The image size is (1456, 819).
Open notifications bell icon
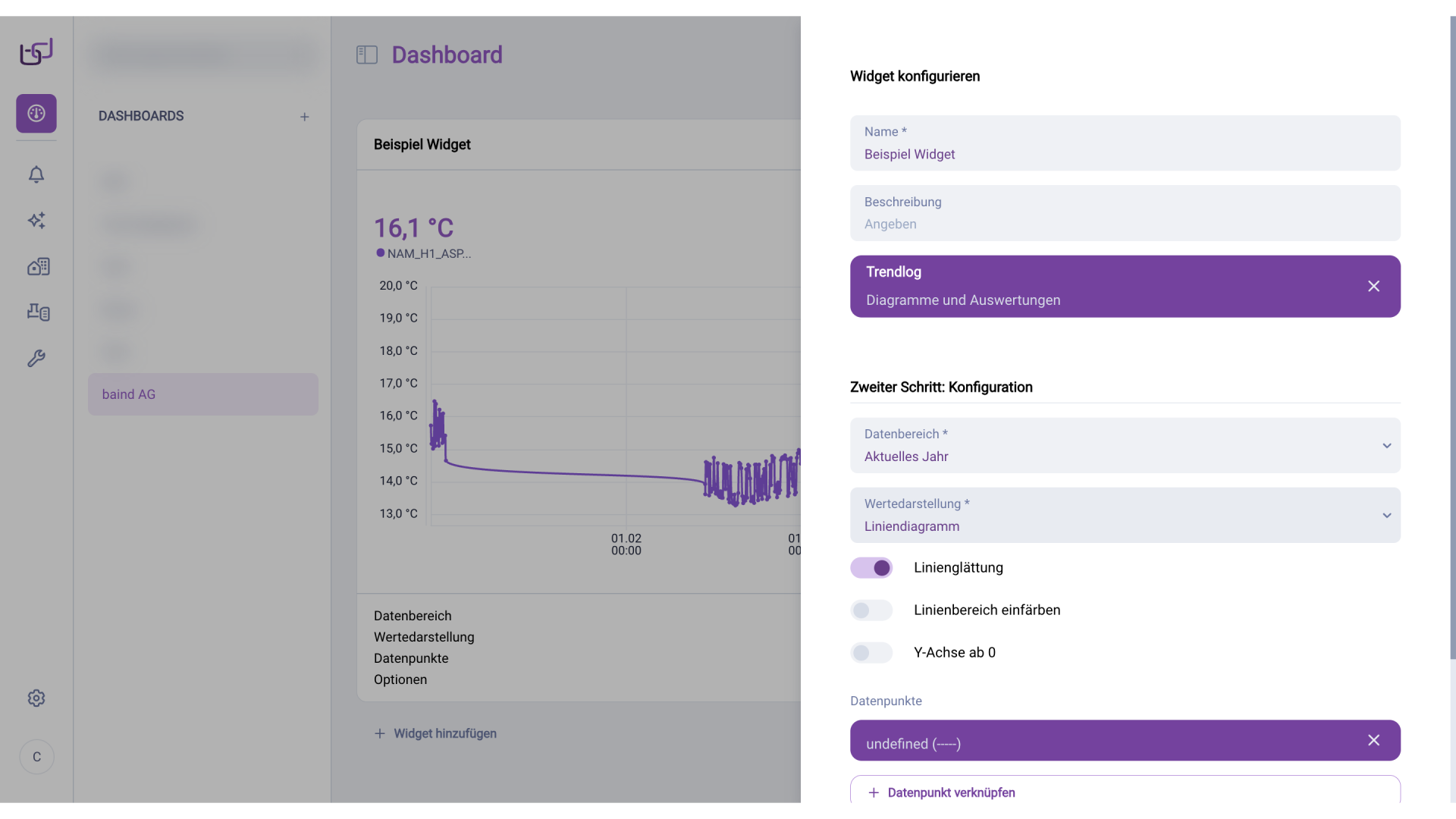[36, 174]
